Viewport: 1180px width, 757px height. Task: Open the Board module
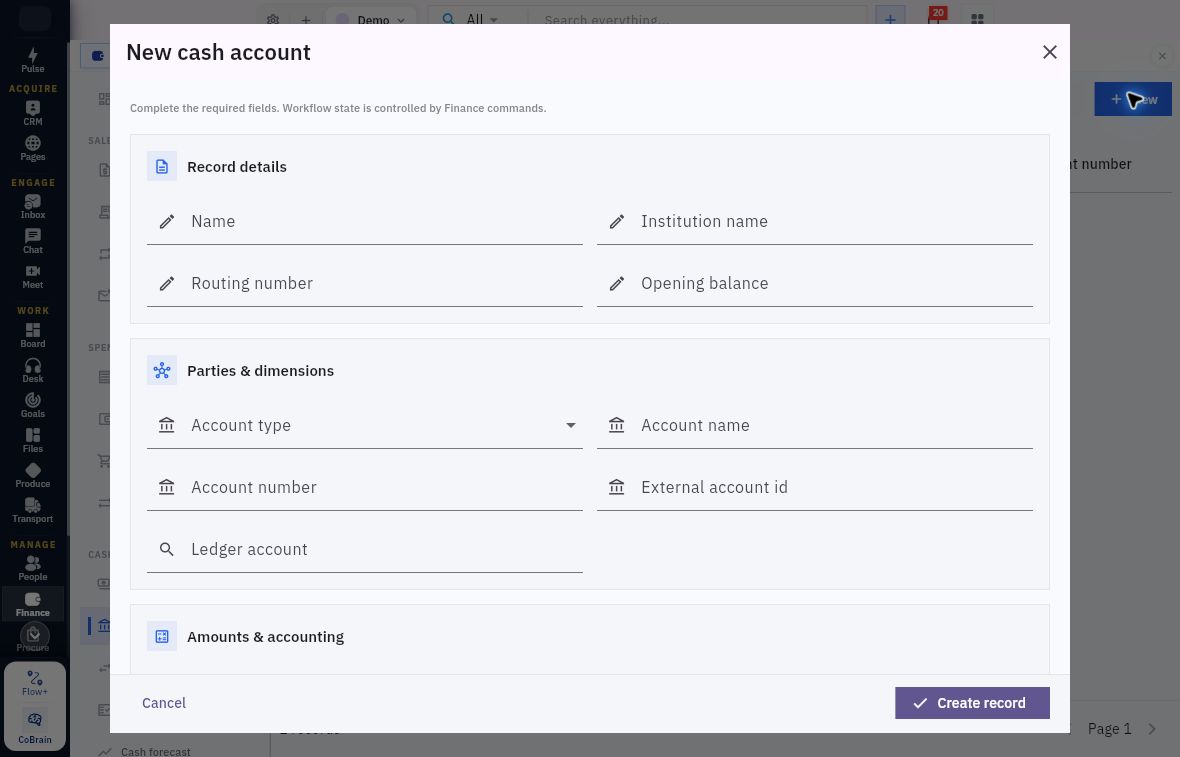pyautogui.click(x=32, y=336)
